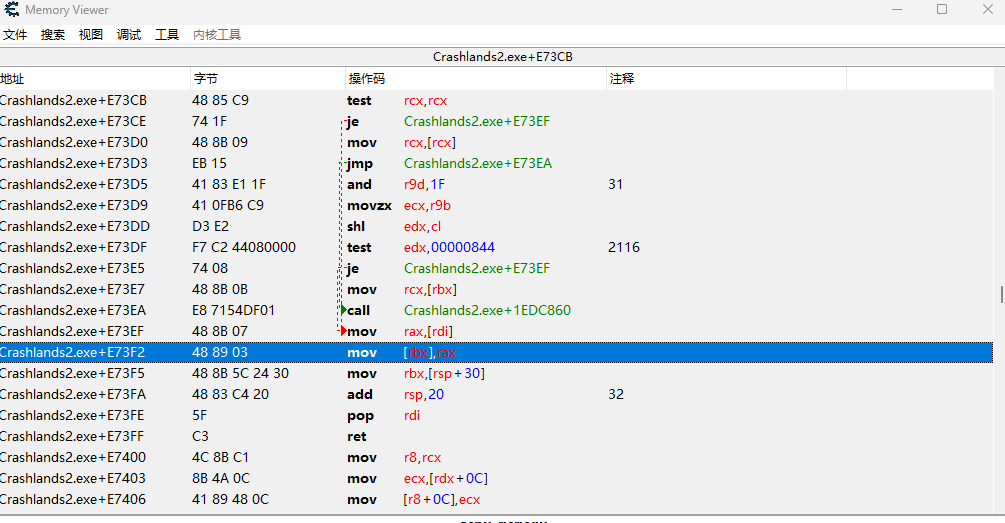Click the comment value 2116
The height and width of the screenshot is (523, 1005).
624,247
